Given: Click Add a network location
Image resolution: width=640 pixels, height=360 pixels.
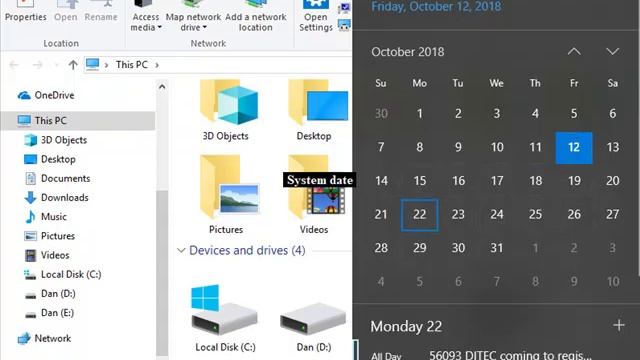Looking at the screenshot, I should pyautogui.click(x=256, y=16).
